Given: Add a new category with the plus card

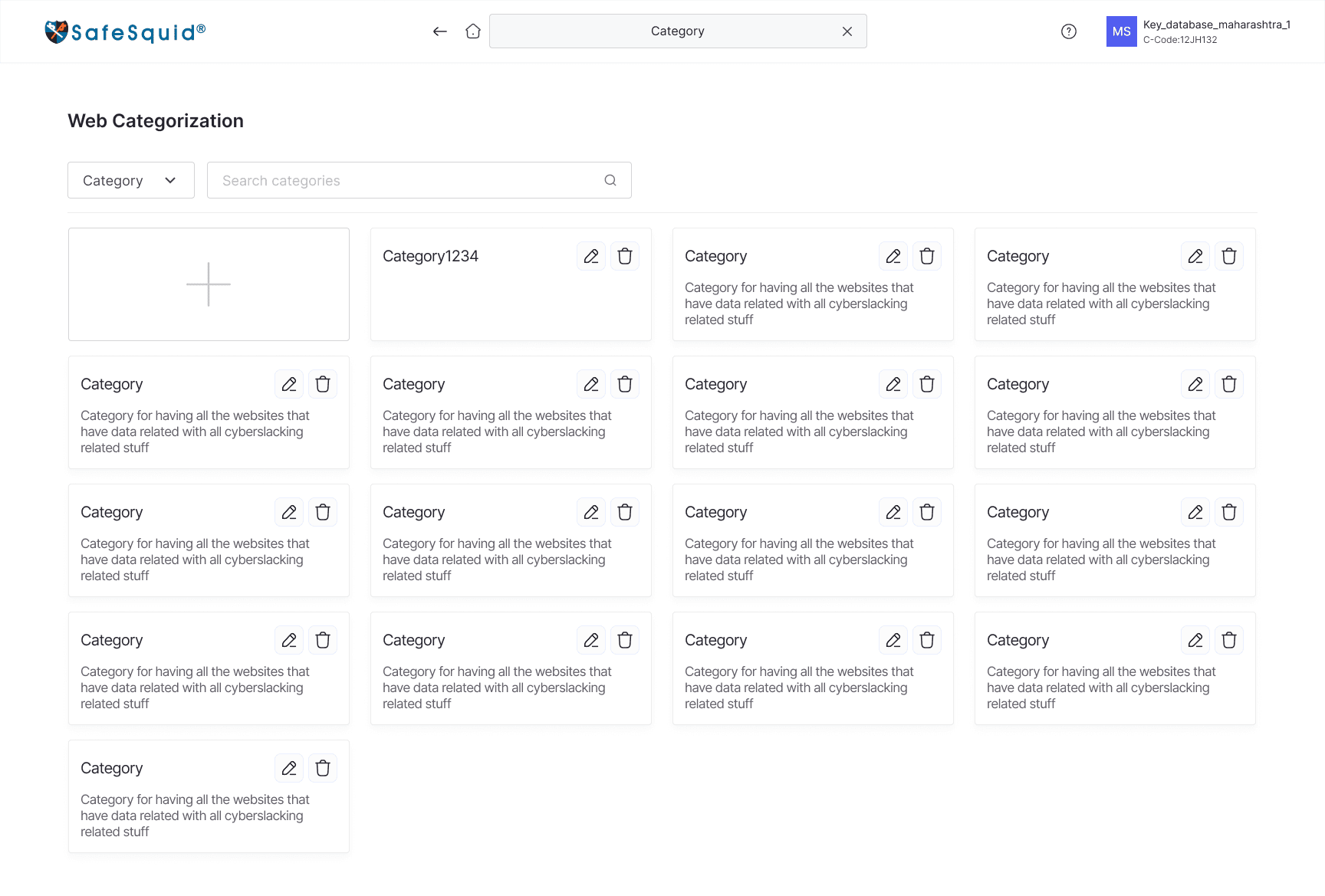Looking at the screenshot, I should point(209,284).
